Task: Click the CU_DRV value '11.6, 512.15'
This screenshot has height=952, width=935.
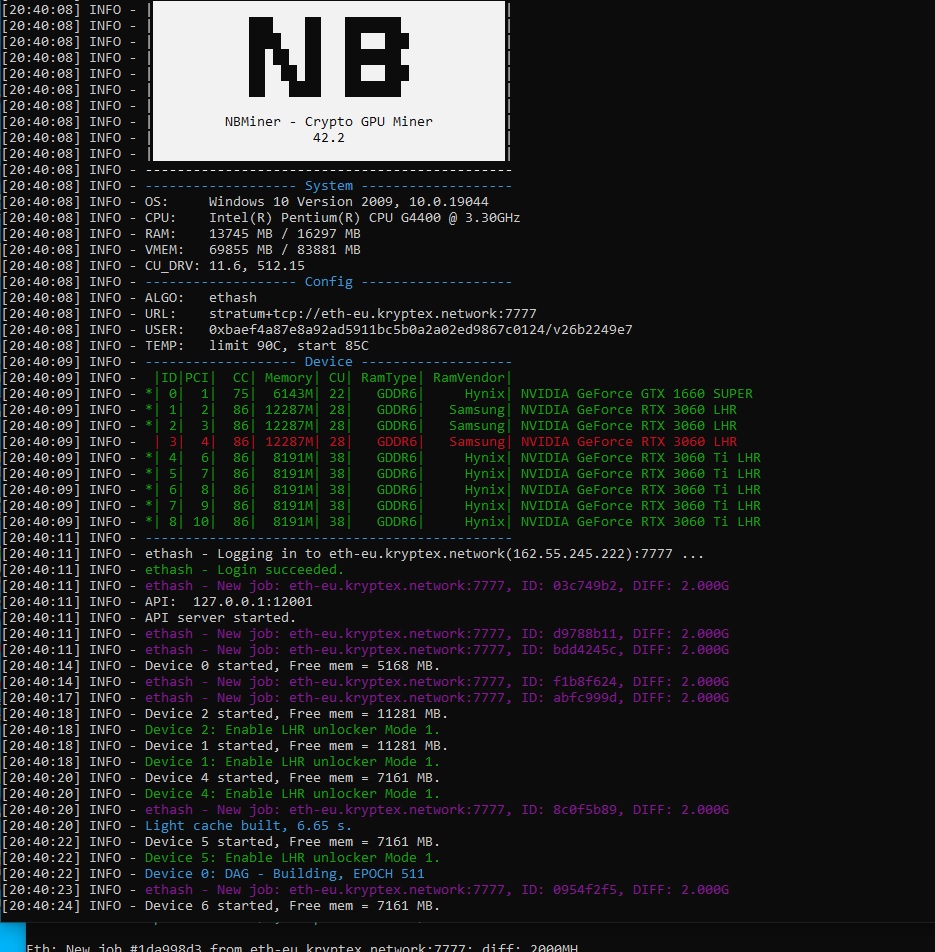Action: pos(257,265)
